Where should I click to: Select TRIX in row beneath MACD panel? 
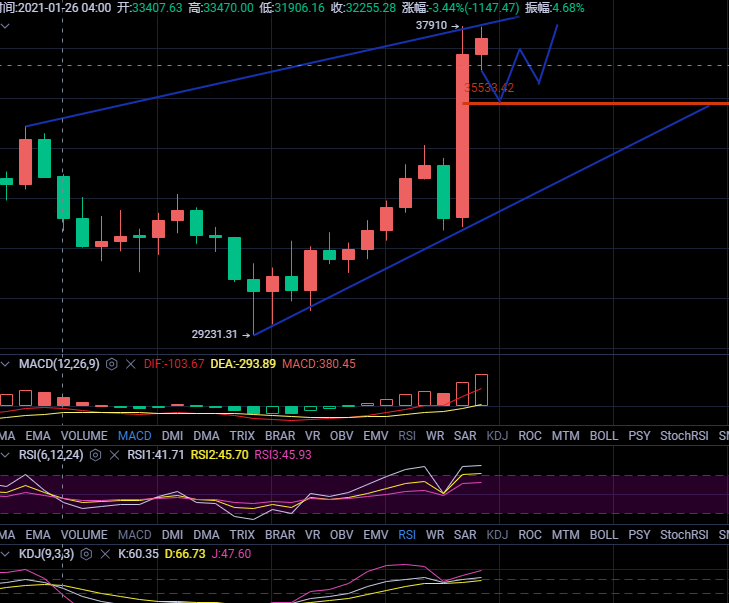(x=242, y=436)
